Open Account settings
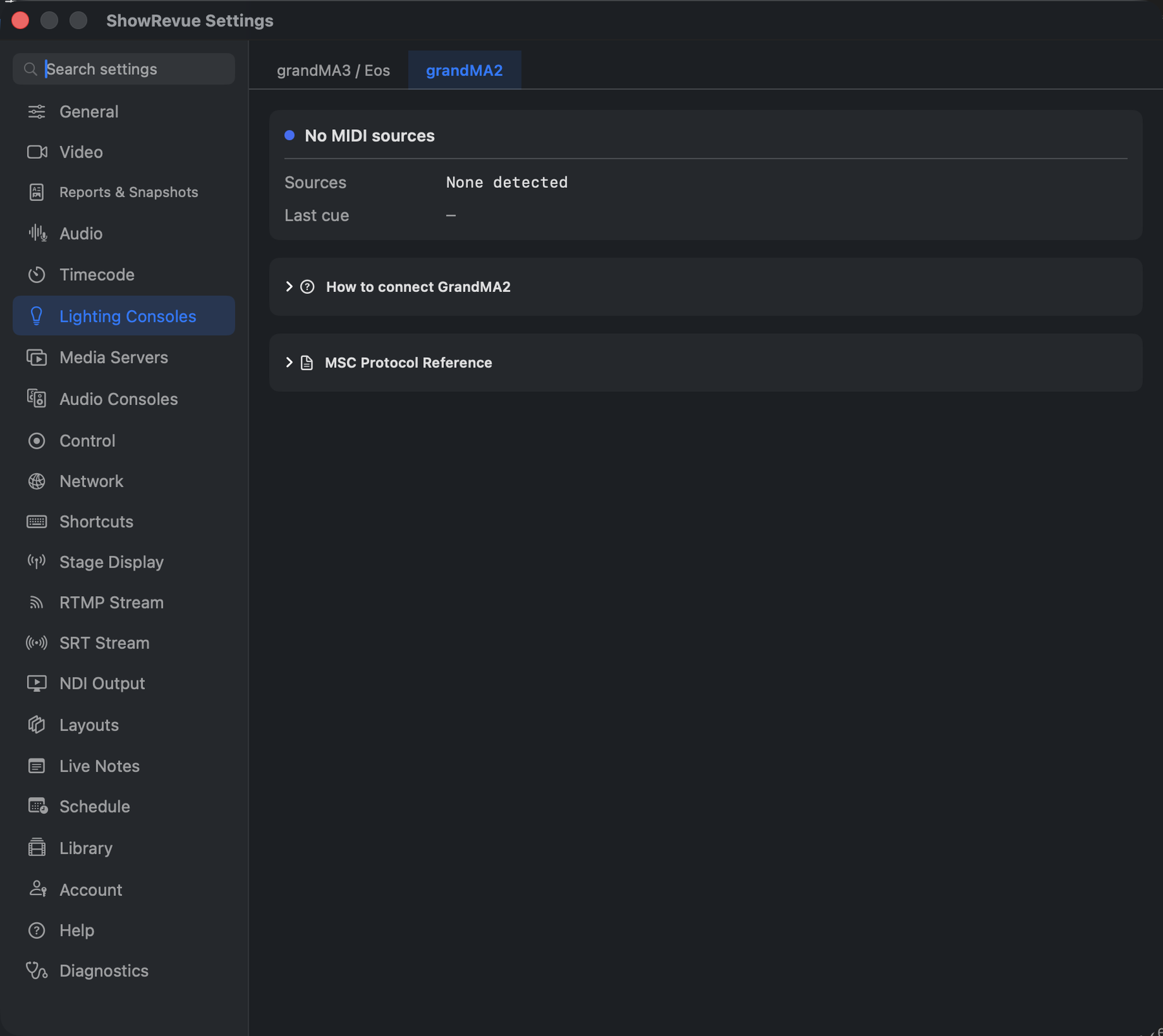The width and height of the screenshot is (1163, 1036). [123, 889]
